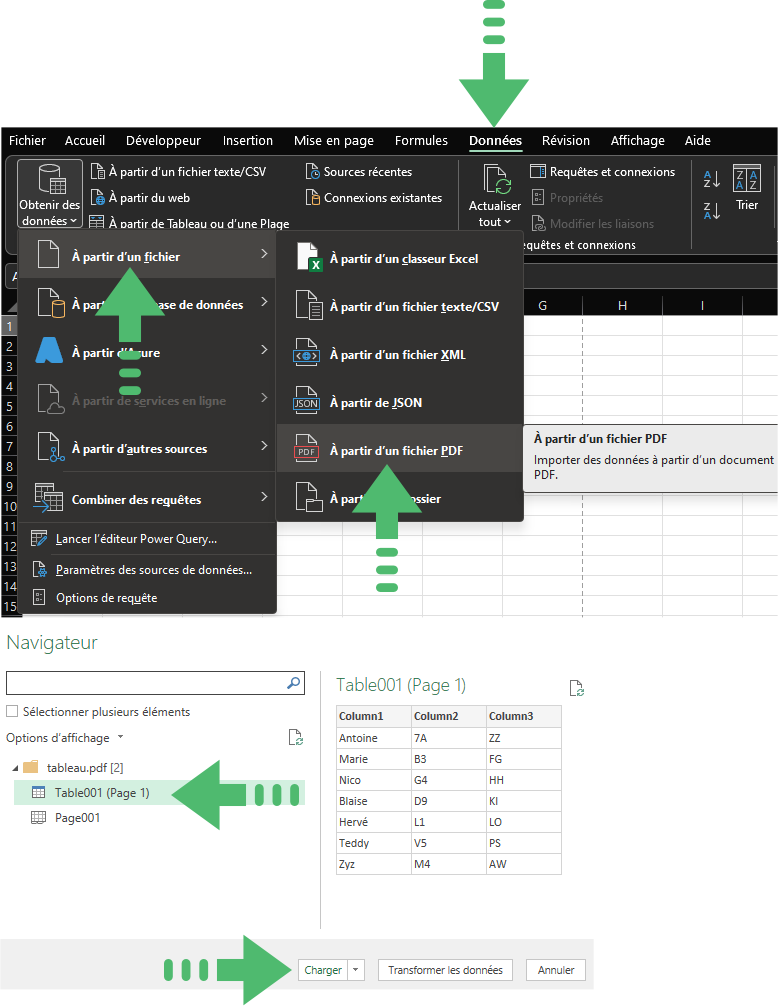778x1006 pixels.
Task: Open the Trier sort dialog
Action: [747, 187]
